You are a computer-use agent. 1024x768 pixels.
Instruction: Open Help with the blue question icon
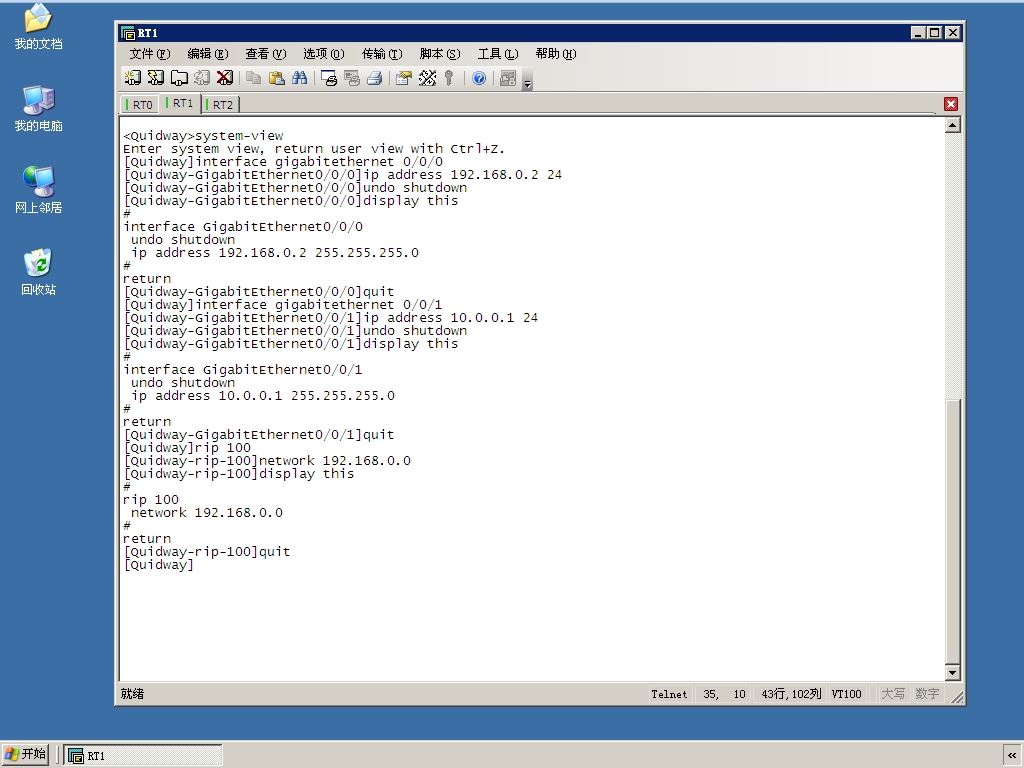[x=479, y=78]
